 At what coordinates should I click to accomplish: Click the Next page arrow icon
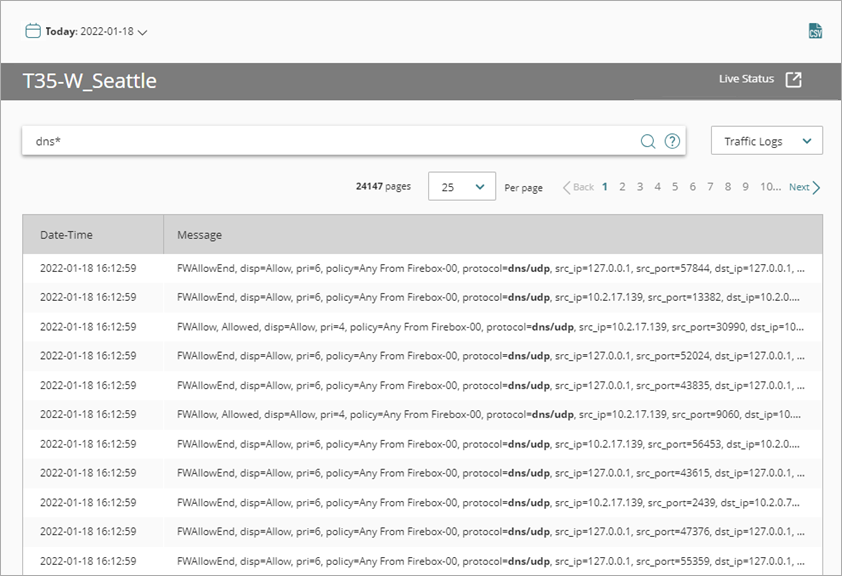pos(817,187)
